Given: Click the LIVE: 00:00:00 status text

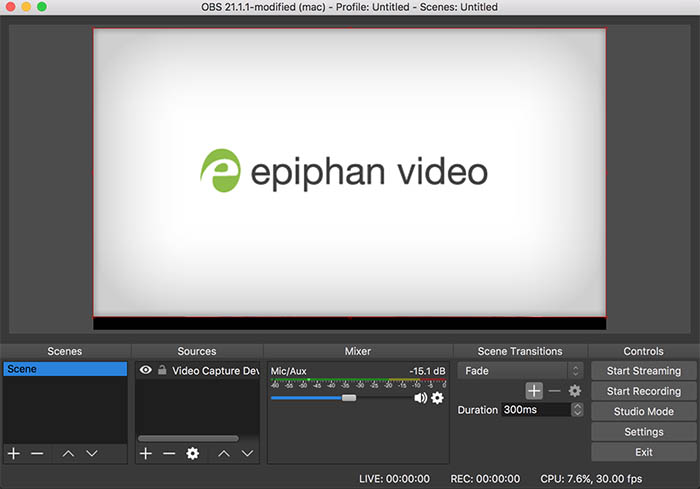Looking at the screenshot, I should (x=395, y=479).
